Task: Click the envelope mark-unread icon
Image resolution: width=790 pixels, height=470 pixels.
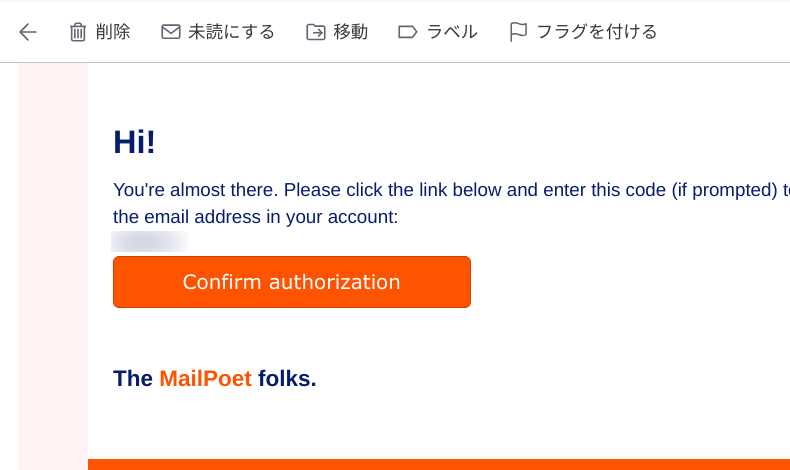Action: click(x=171, y=32)
